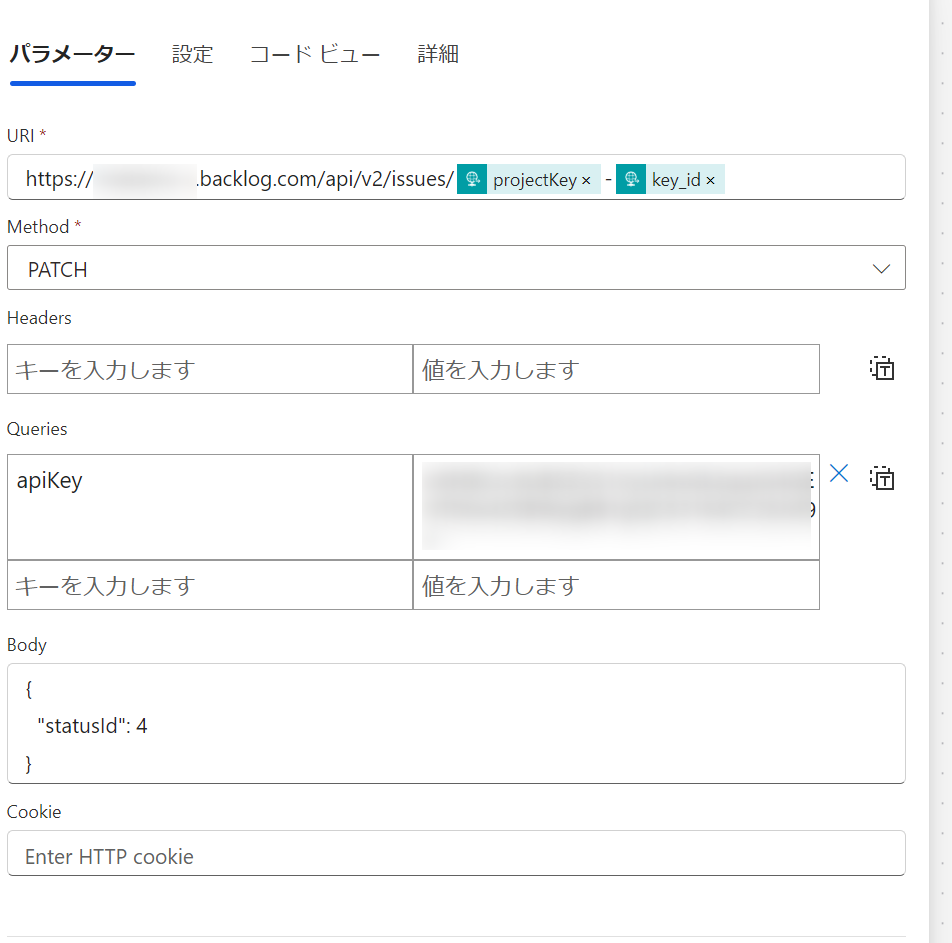Image resolution: width=952 pixels, height=943 pixels.
Task: Click the key_id token's dynamic content globe icon
Action: 630,179
